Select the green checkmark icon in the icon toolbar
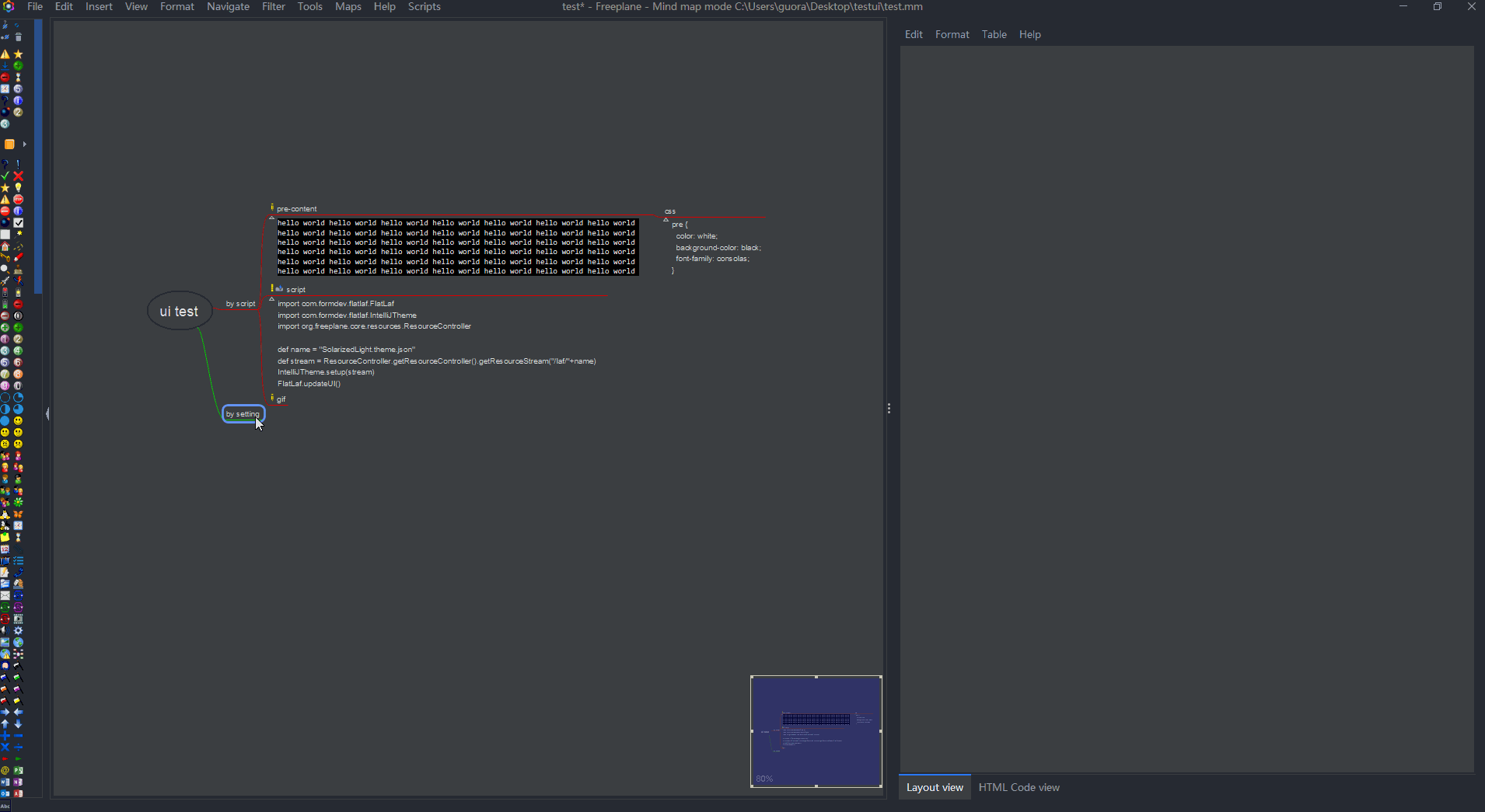The image size is (1485, 812). point(5,176)
